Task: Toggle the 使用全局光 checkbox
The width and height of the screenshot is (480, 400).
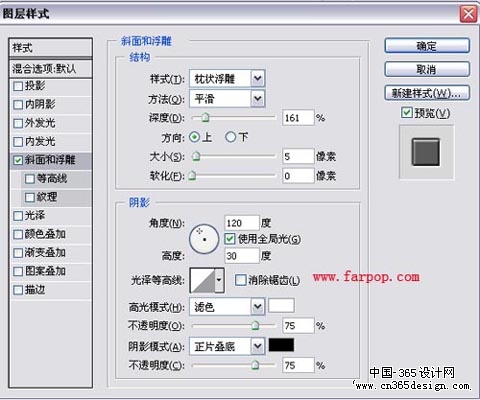Action: click(230, 239)
